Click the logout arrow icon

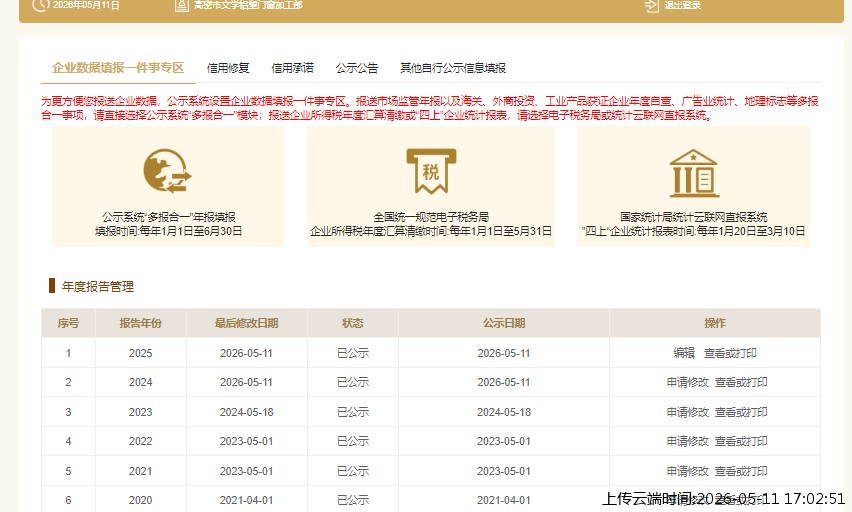pos(651,5)
